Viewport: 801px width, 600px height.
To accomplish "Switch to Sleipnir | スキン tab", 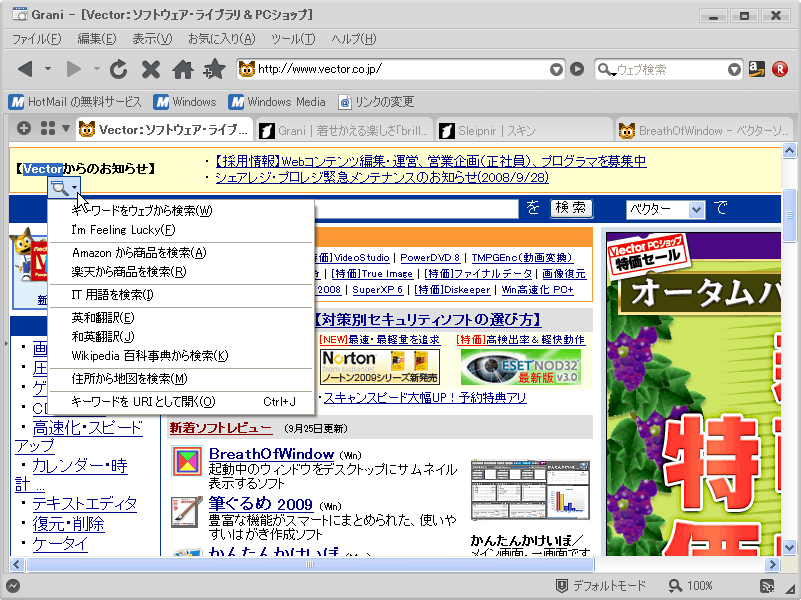I will 524,131.
